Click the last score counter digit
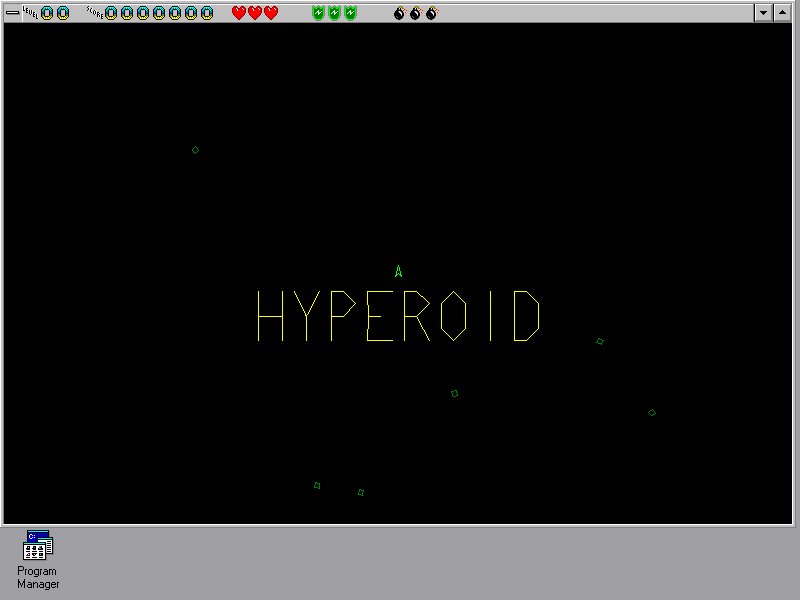Image resolution: width=800 pixels, height=600 pixels. click(207, 13)
